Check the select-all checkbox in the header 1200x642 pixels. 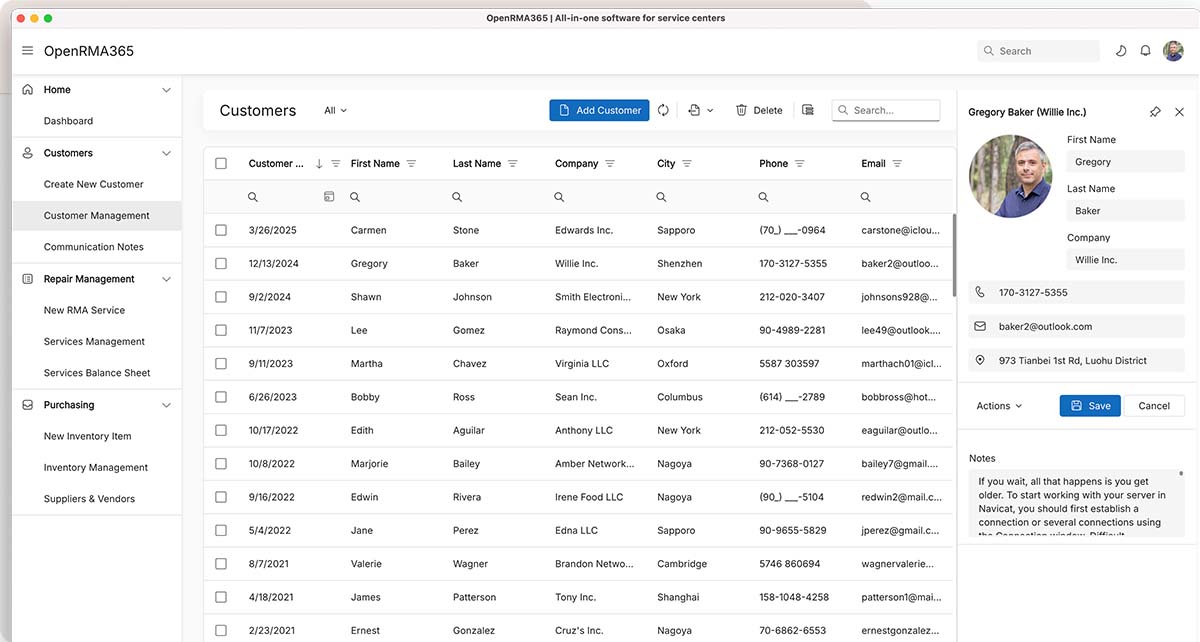click(x=220, y=162)
